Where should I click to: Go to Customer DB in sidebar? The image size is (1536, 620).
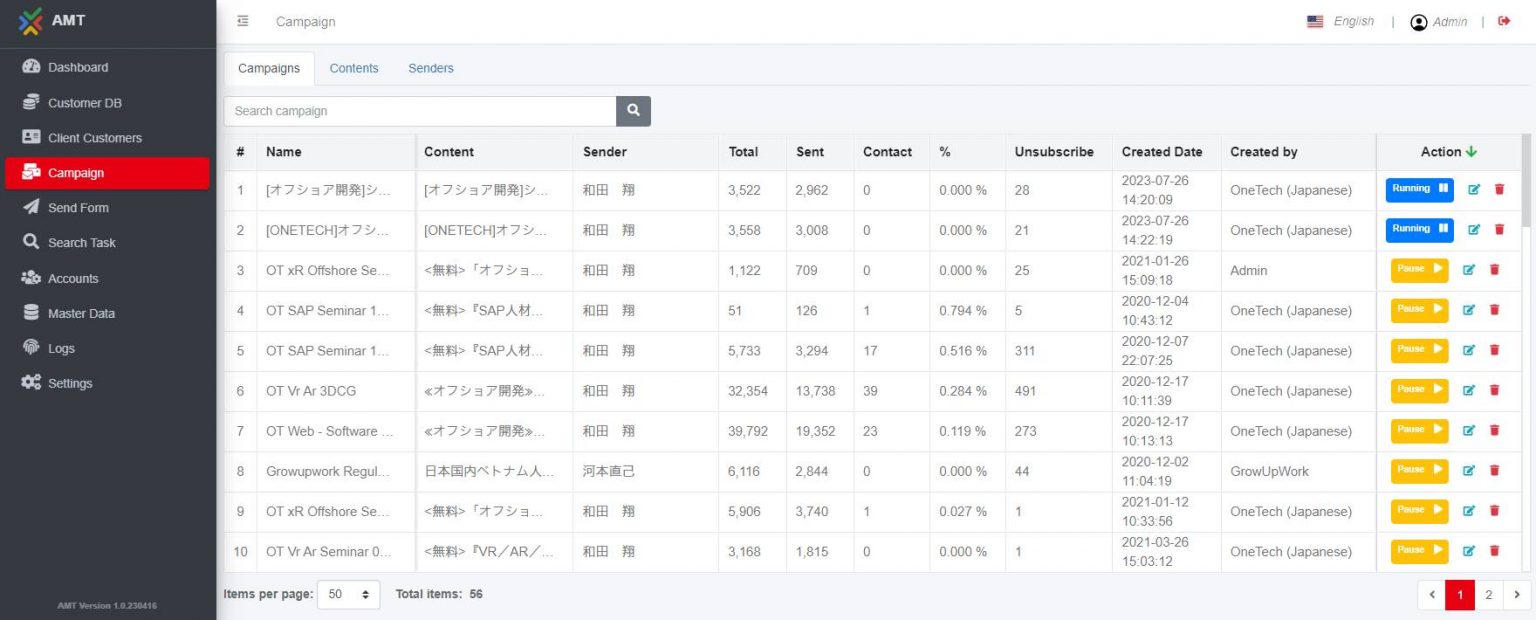[108, 103]
